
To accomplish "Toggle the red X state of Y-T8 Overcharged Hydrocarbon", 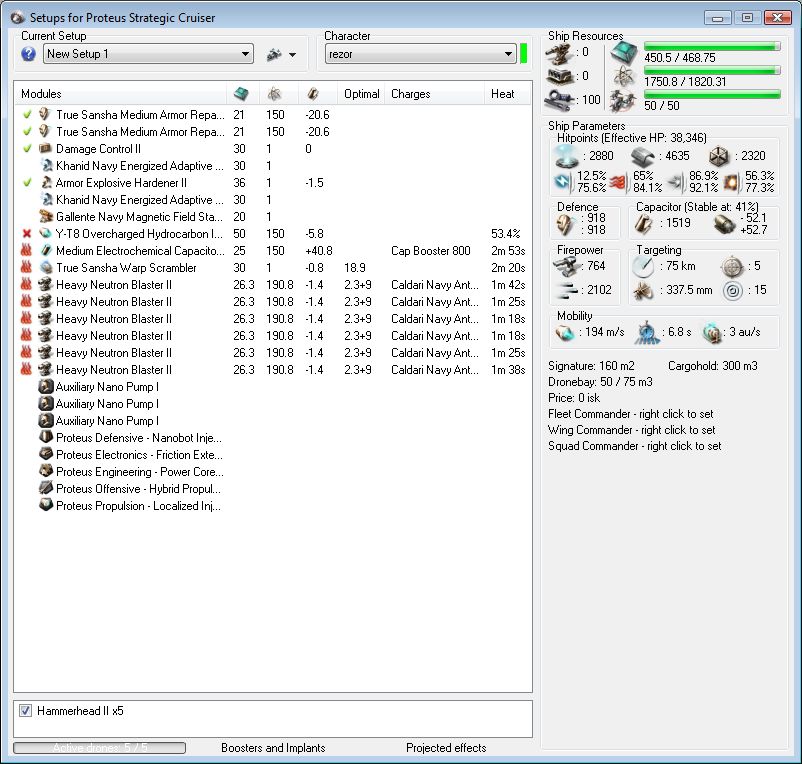I will pyautogui.click(x=27, y=234).
